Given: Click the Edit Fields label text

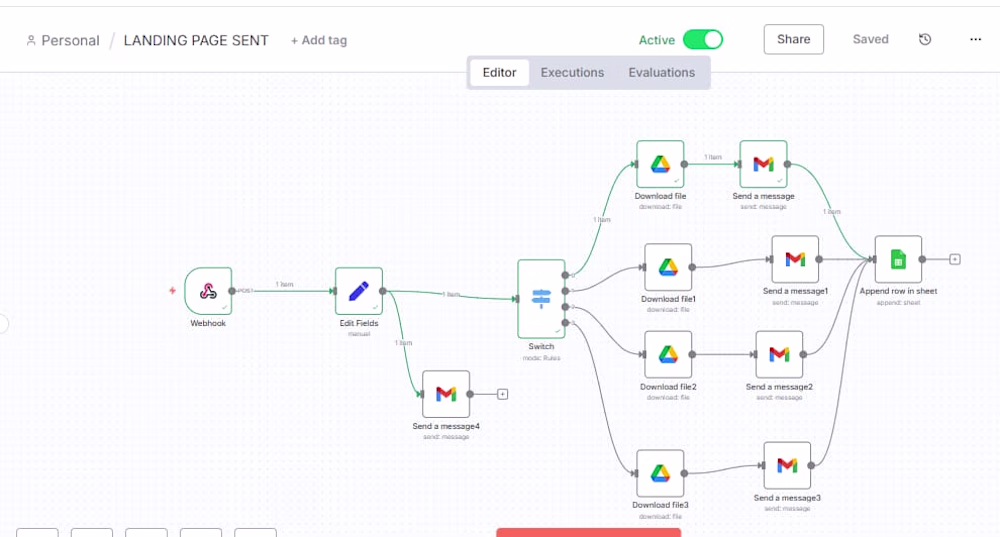Looking at the screenshot, I should [x=358, y=323].
